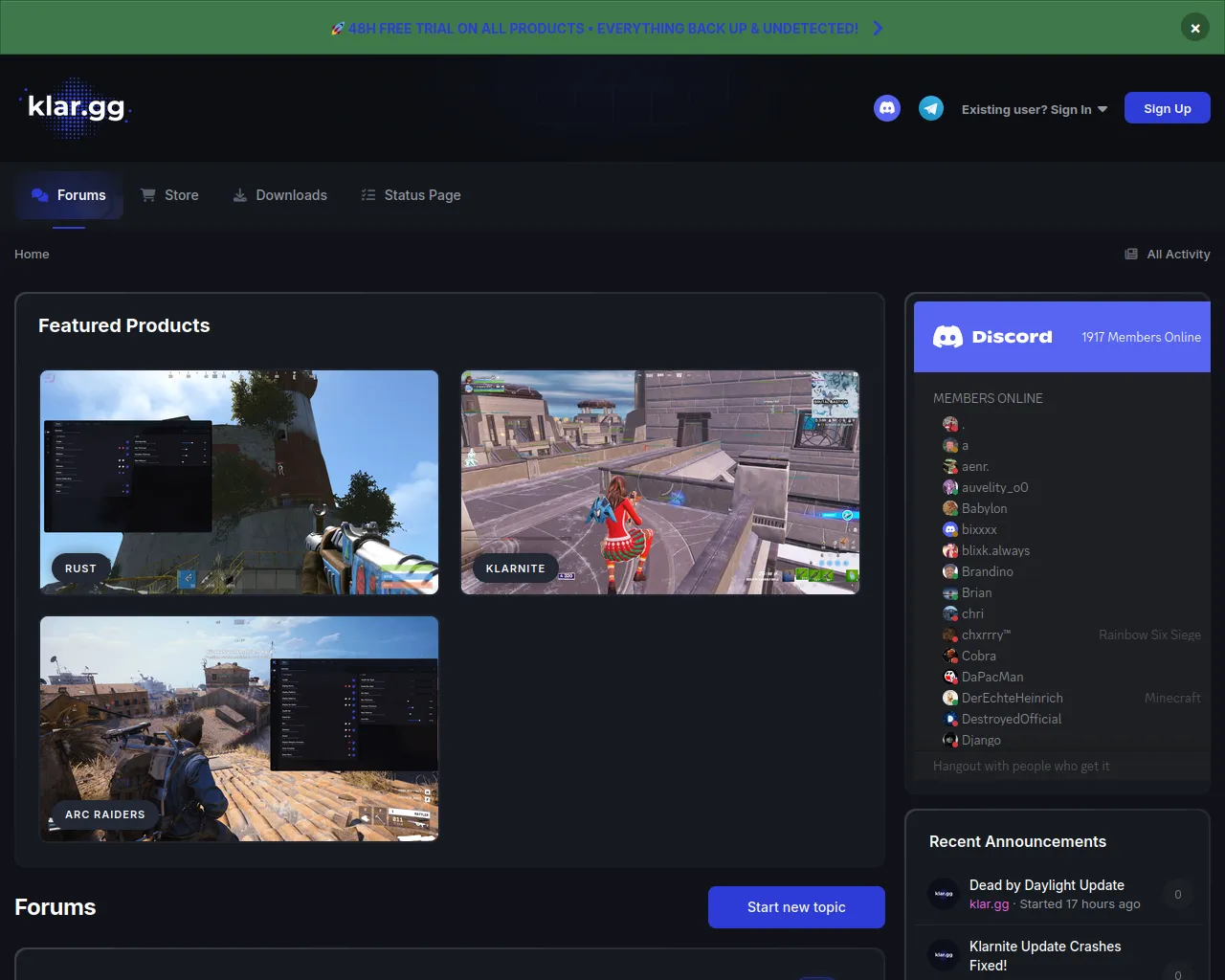Click klar.gg avatar beside Klarnite Update Crashes
Viewport: 1225px width, 980px height.
coord(944,955)
